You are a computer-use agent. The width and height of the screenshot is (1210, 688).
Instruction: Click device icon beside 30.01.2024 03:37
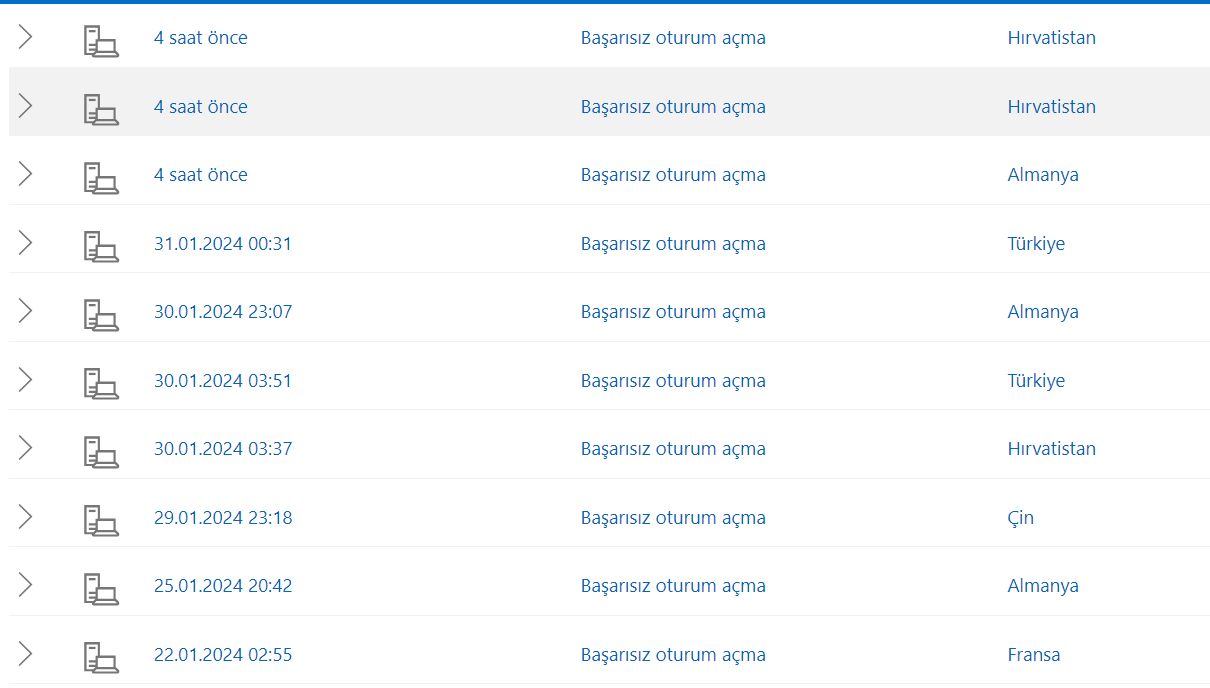pos(100,450)
